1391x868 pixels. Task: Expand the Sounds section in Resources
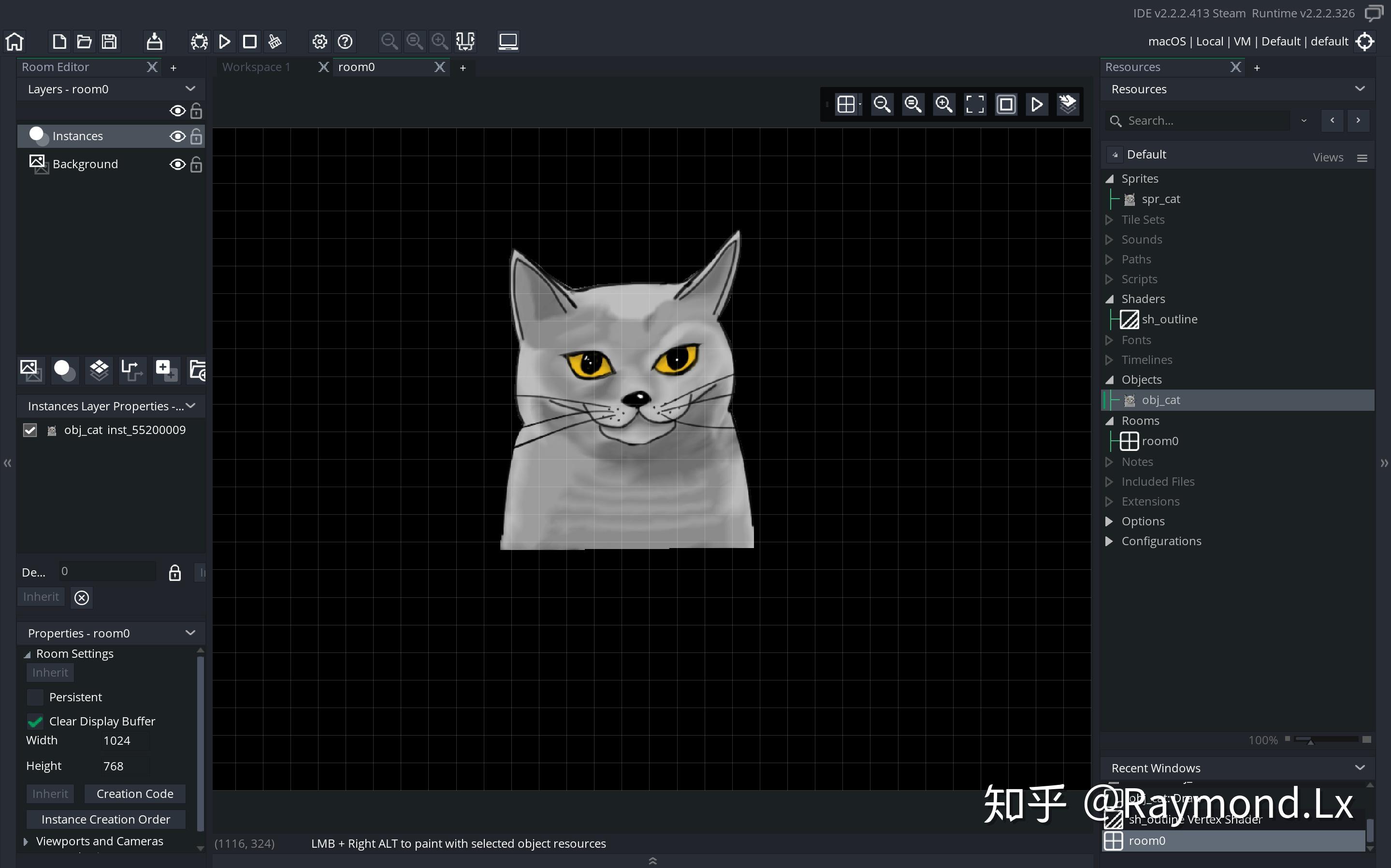click(1109, 239)
